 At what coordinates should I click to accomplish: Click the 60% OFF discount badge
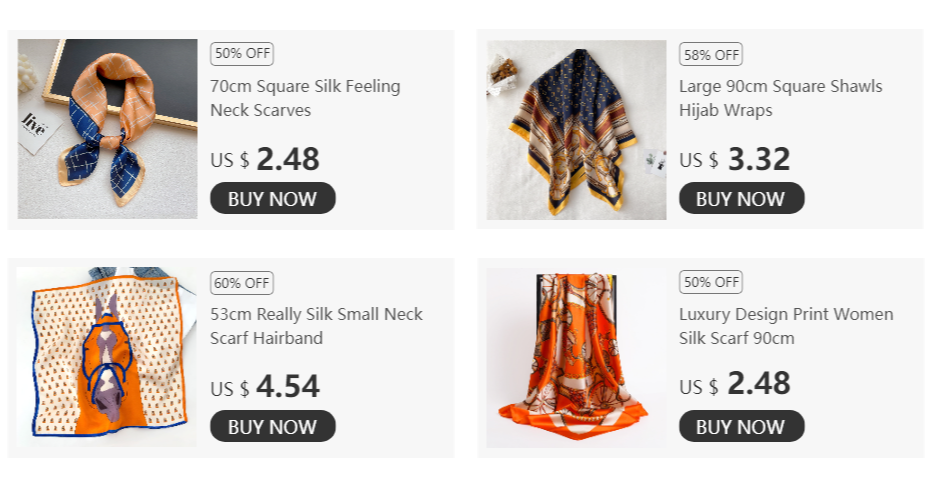[x=242, y=283]
